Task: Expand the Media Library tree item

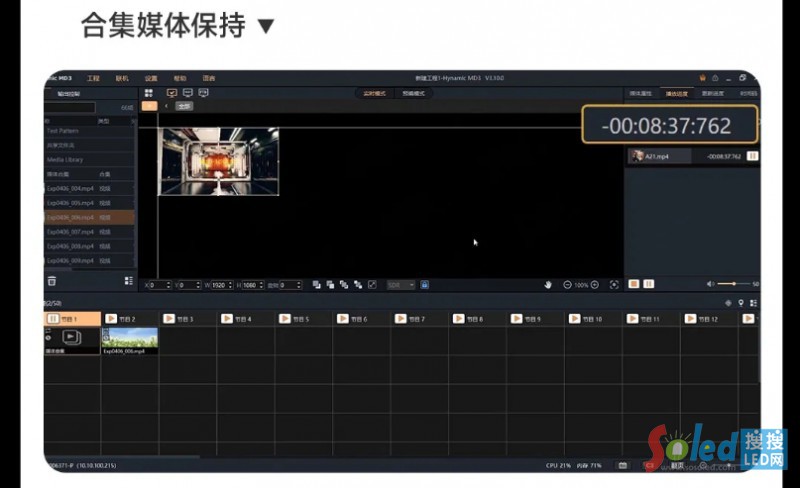Action: [x=66, y=160]
